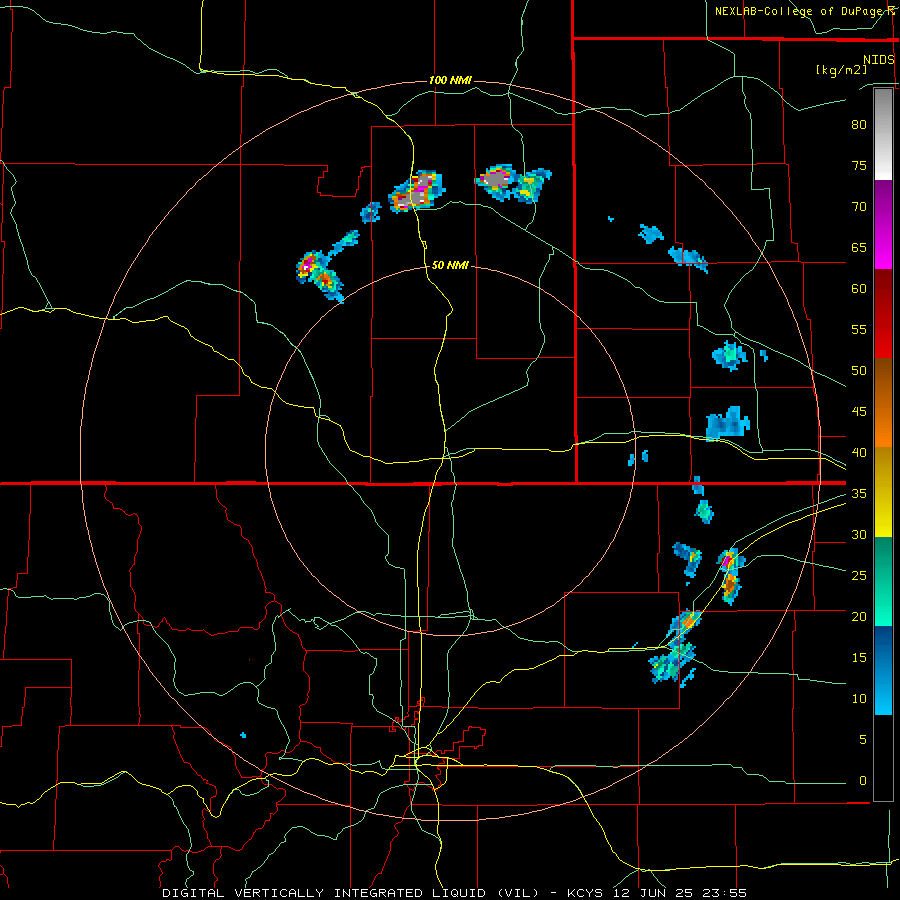Pick the dark-to-light blue color bar segment

click(x=883, y=670)
